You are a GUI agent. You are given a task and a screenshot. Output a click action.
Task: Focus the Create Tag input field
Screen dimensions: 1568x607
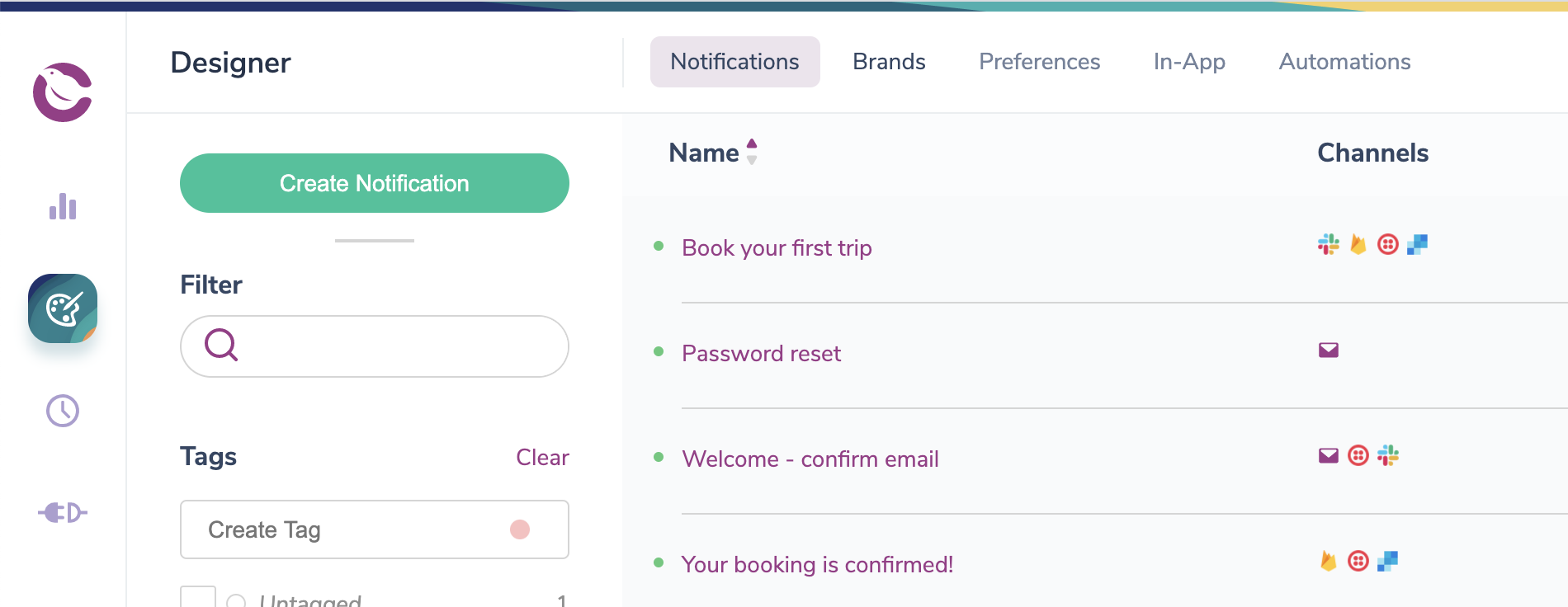347,529
